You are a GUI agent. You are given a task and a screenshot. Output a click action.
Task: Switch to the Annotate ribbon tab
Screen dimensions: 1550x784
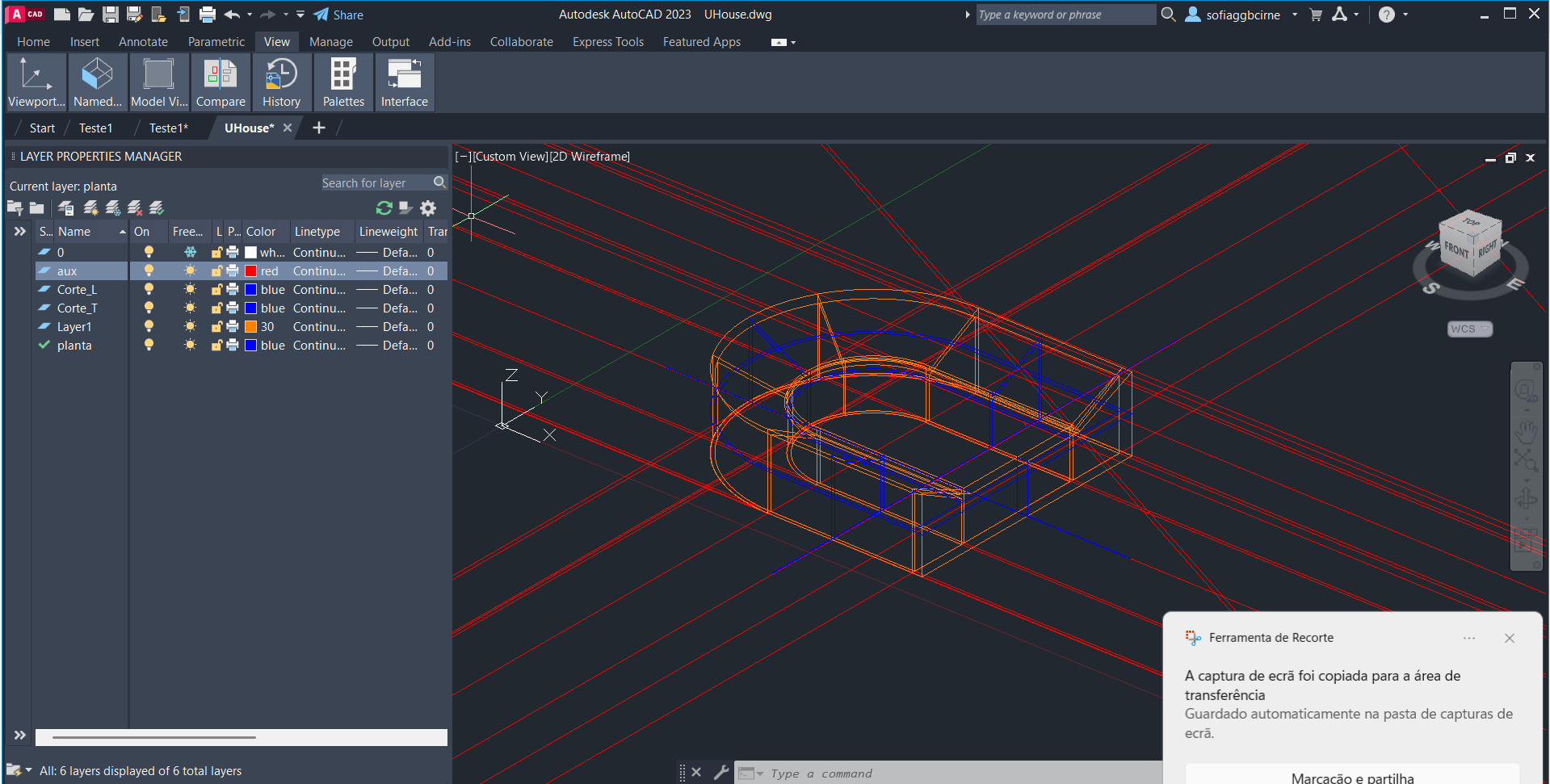[x=143, y=42]
